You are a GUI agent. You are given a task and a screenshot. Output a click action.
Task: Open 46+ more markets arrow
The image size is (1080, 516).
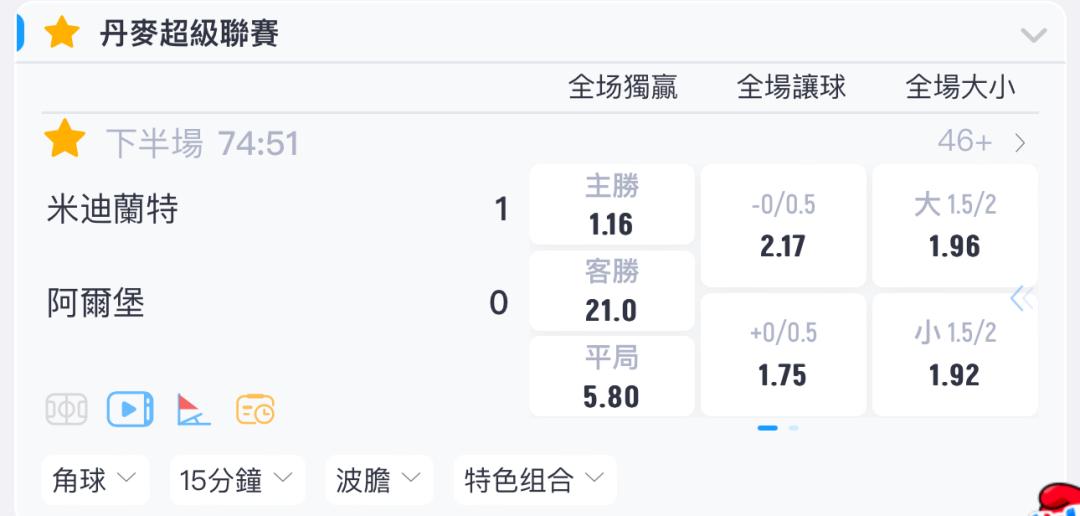coord(1020,143)
